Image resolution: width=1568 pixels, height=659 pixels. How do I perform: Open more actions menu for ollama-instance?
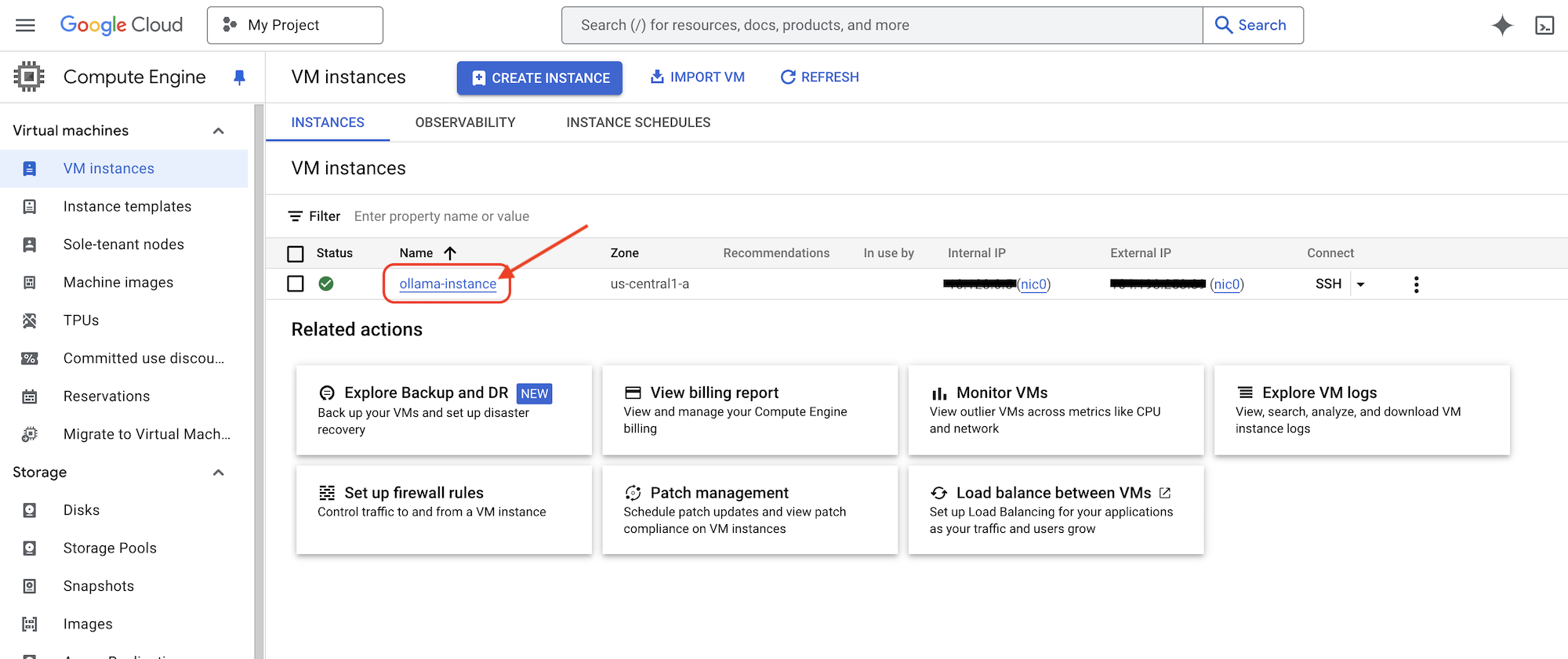pyautogui.click(x=1415, y=284)
